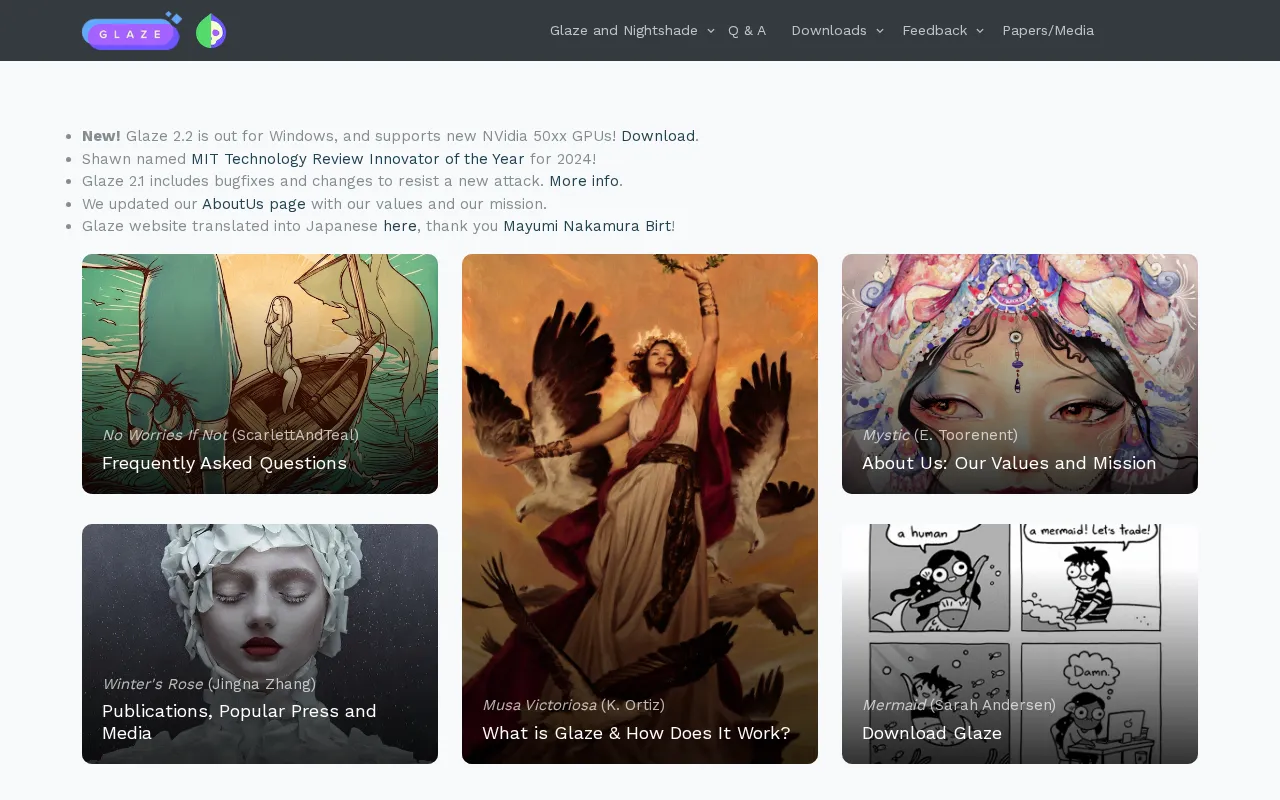This screenshot has width=1280, height=800.
Task: Click the bold 'New!' announcement text
Action: point(101,136)
